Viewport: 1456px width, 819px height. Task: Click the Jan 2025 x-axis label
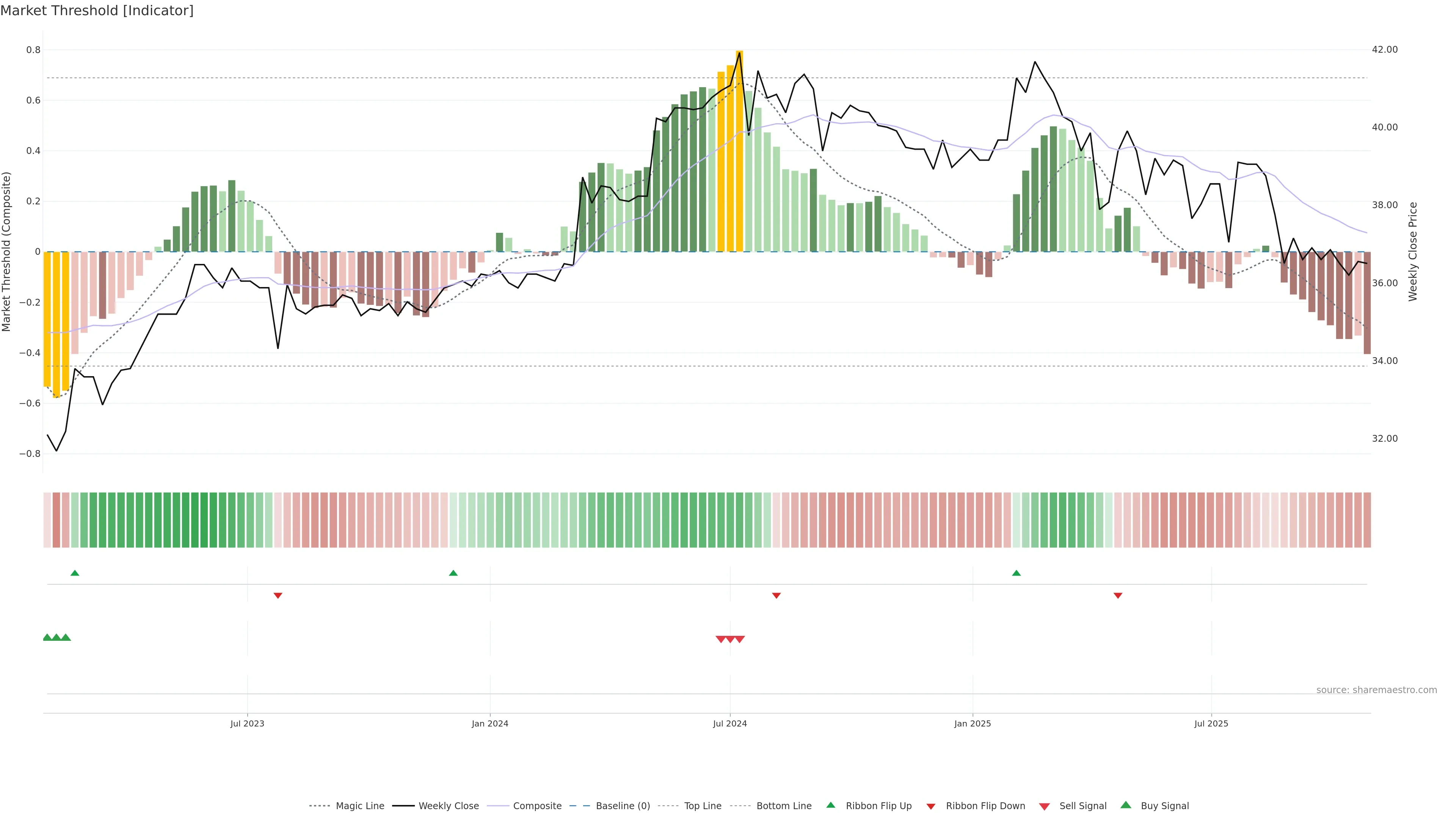(972, 723)
